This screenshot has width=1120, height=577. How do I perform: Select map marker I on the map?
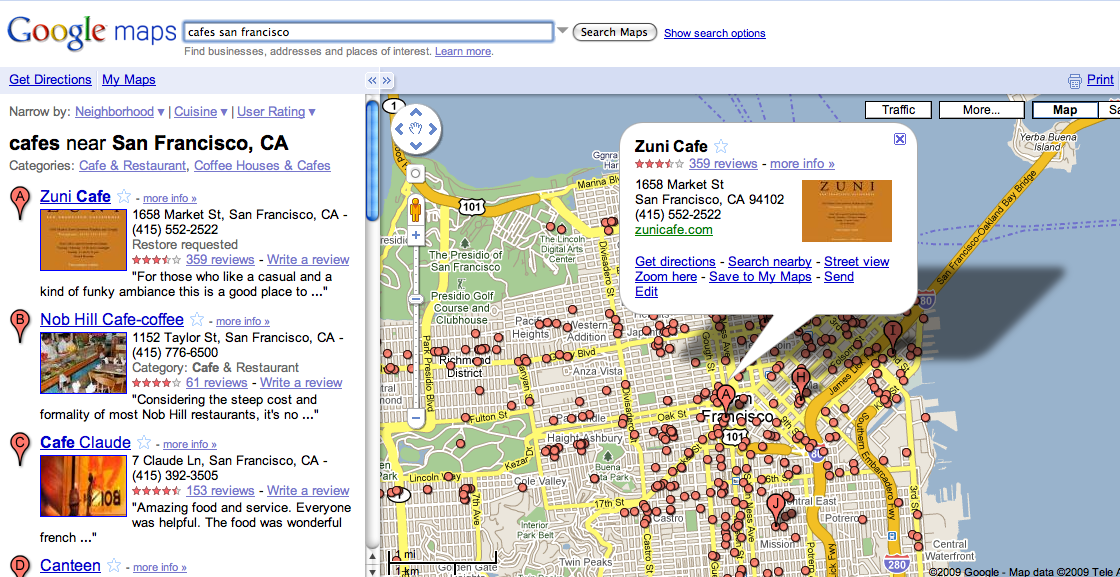tap(892, 336)
